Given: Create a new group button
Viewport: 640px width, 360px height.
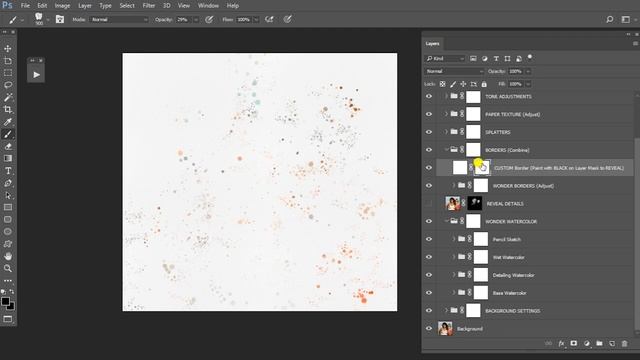Looking at the screenshot, I should click(599, 344).
